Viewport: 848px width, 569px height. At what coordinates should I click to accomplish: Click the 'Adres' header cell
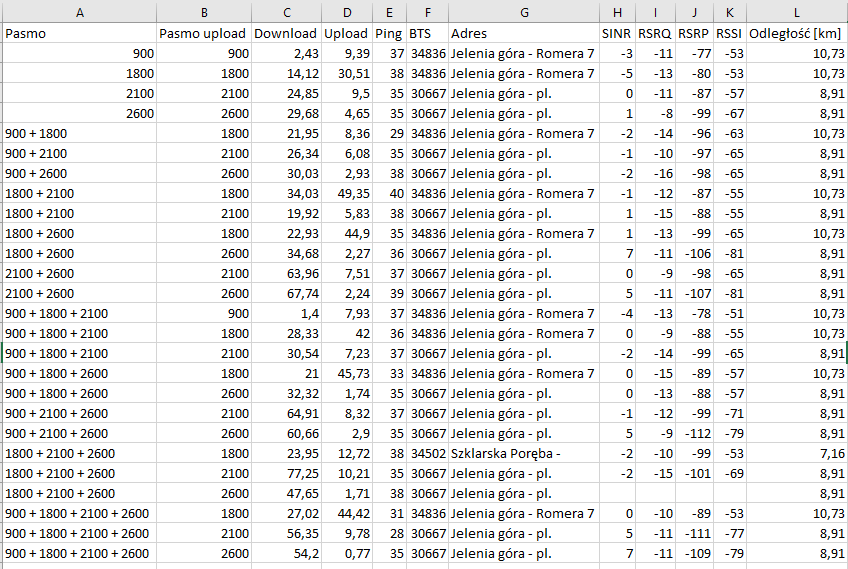click(x=524, y=33)
